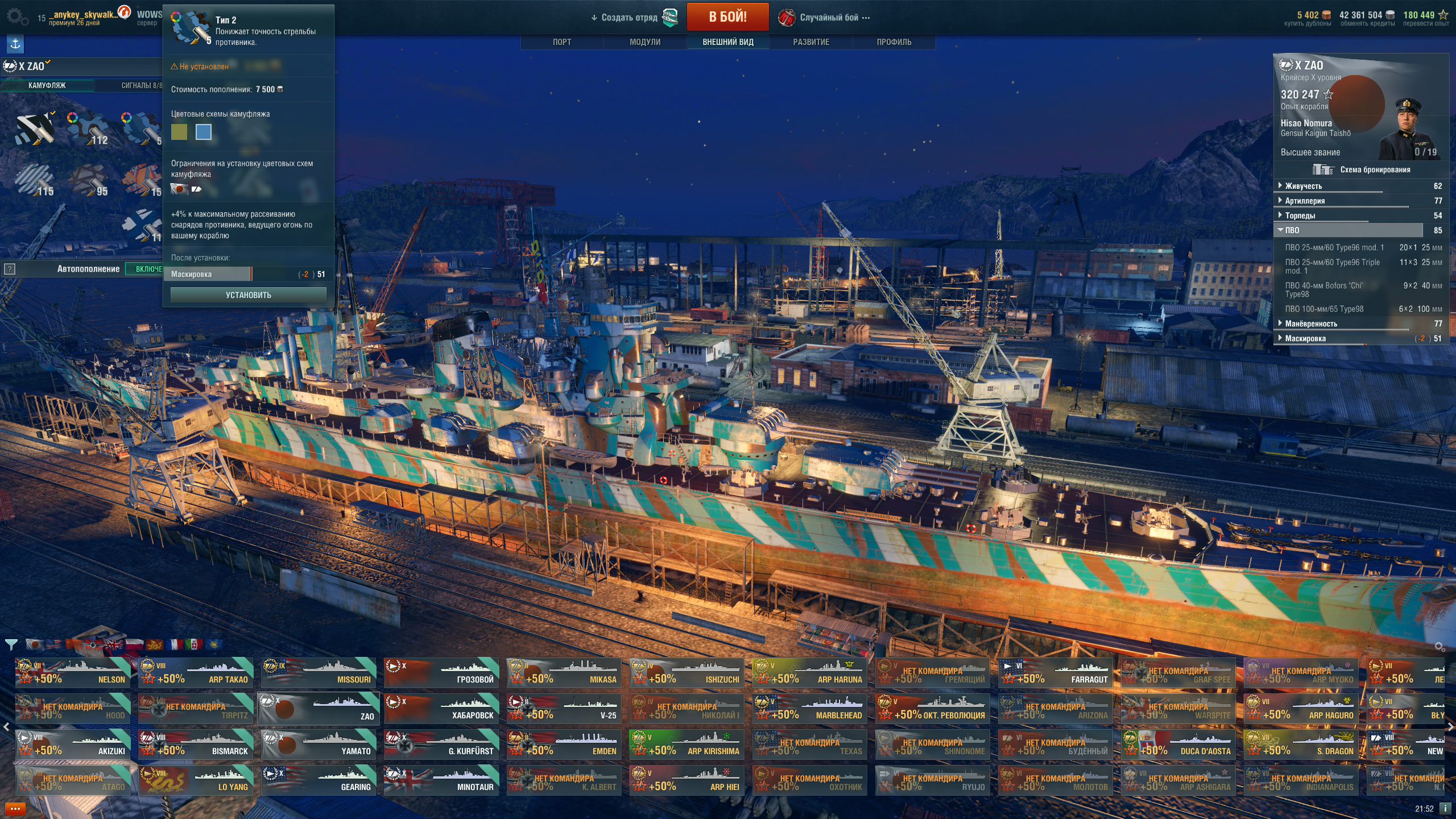
Task: Open the КАМУФЛЯЖ sub-tab
Action: point(47,85)
